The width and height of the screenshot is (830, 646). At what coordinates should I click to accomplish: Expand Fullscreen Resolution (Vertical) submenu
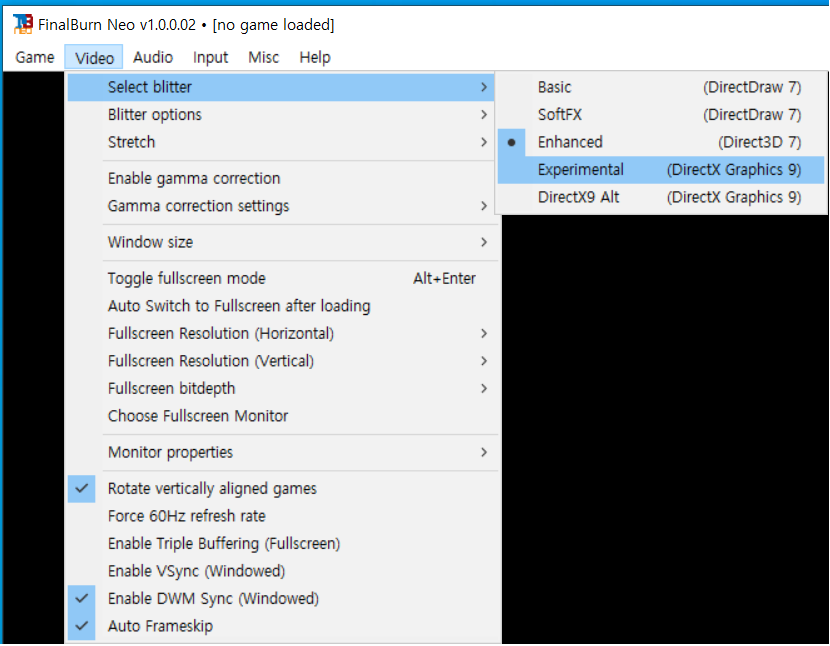281,361
